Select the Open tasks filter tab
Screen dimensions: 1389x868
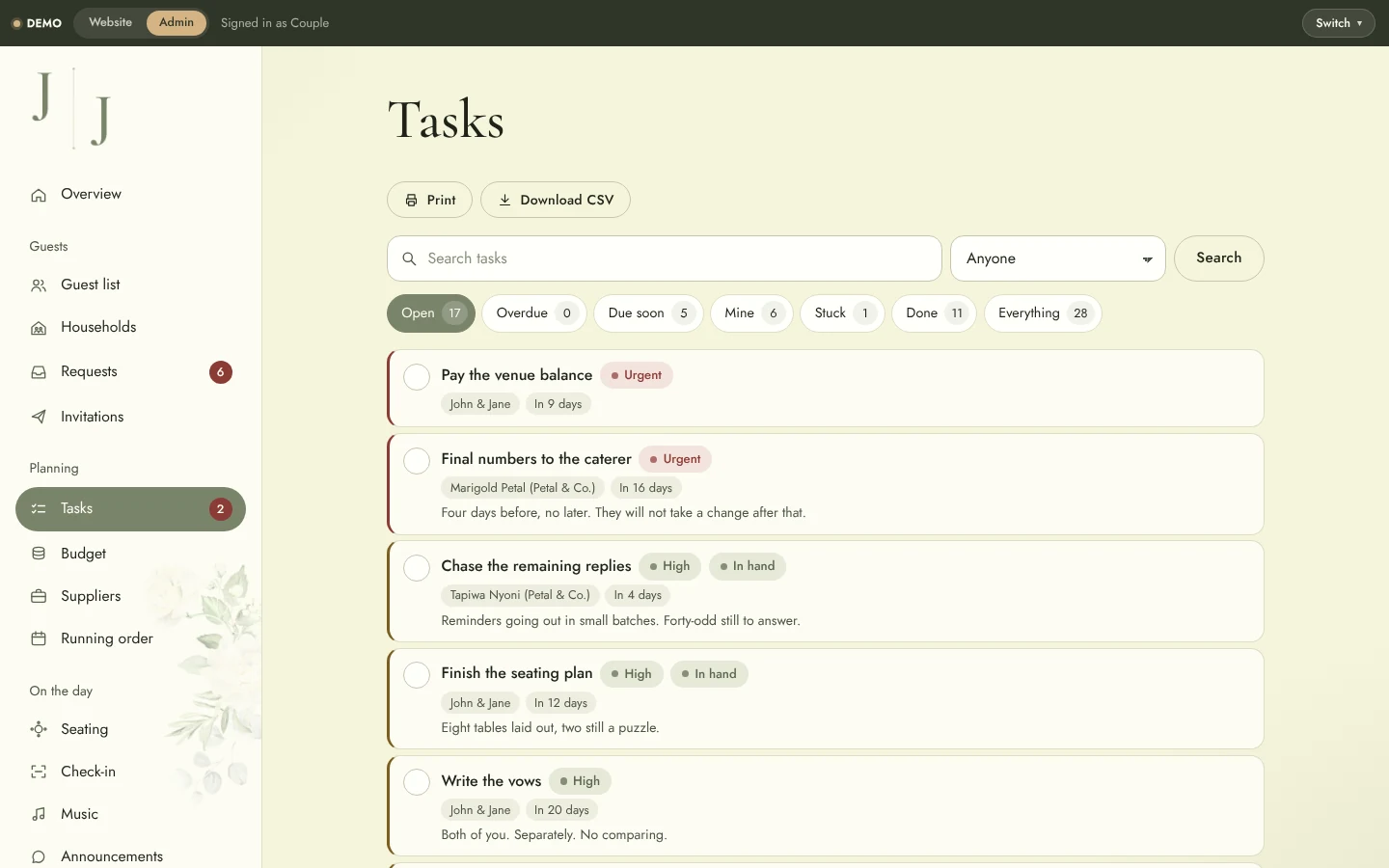pos(431,313)
